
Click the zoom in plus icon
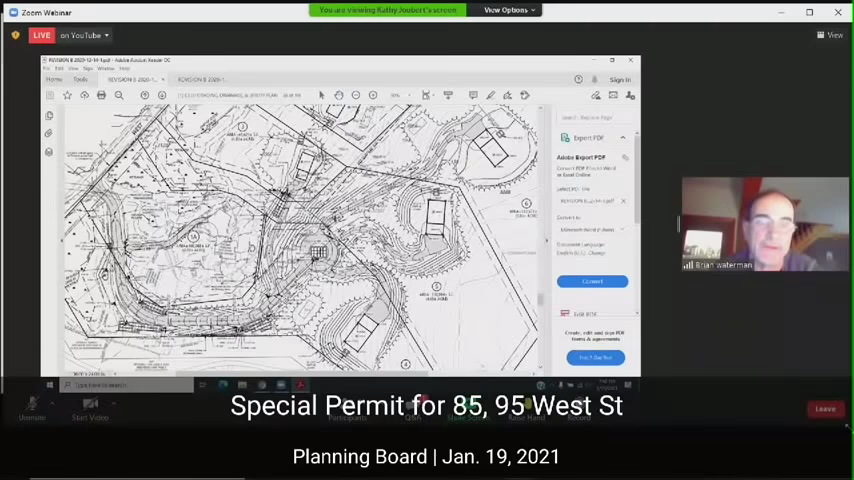(373, 95)
